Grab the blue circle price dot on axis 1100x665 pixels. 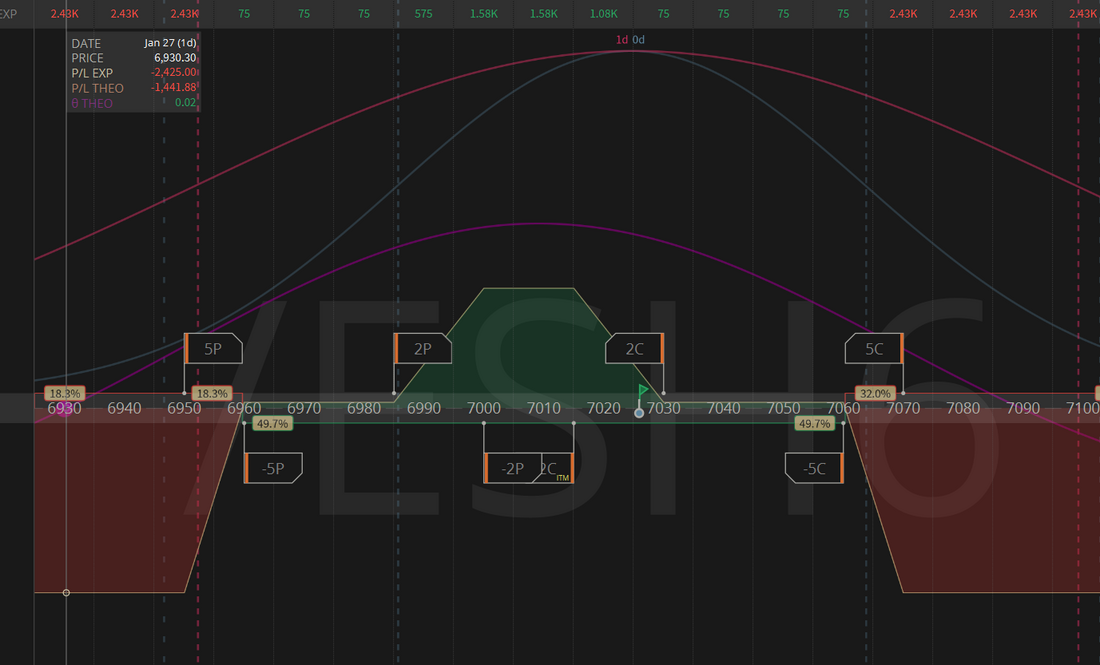coord(639,412)
